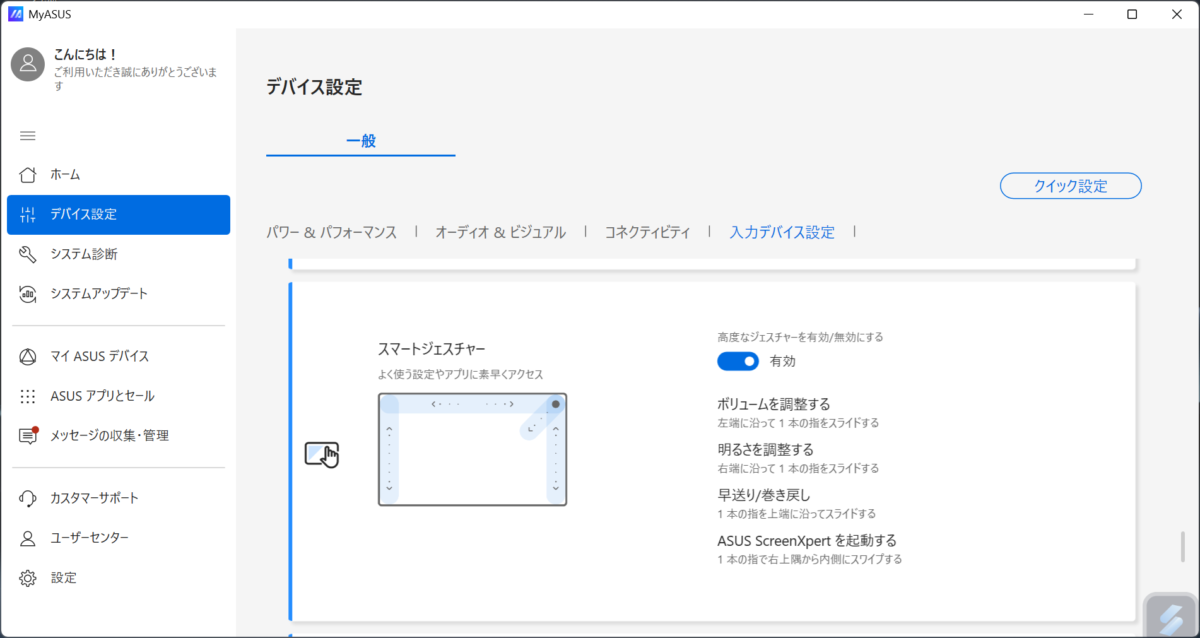1200x638 pixels.
Task: Go to システムアップデート page
Action: [118, 294]
